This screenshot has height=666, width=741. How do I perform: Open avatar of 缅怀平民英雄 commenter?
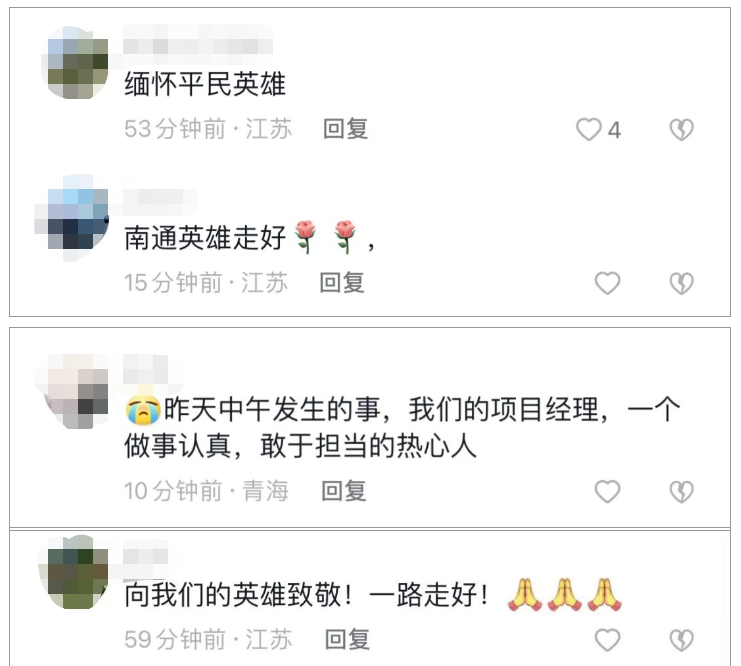point(76,62)
